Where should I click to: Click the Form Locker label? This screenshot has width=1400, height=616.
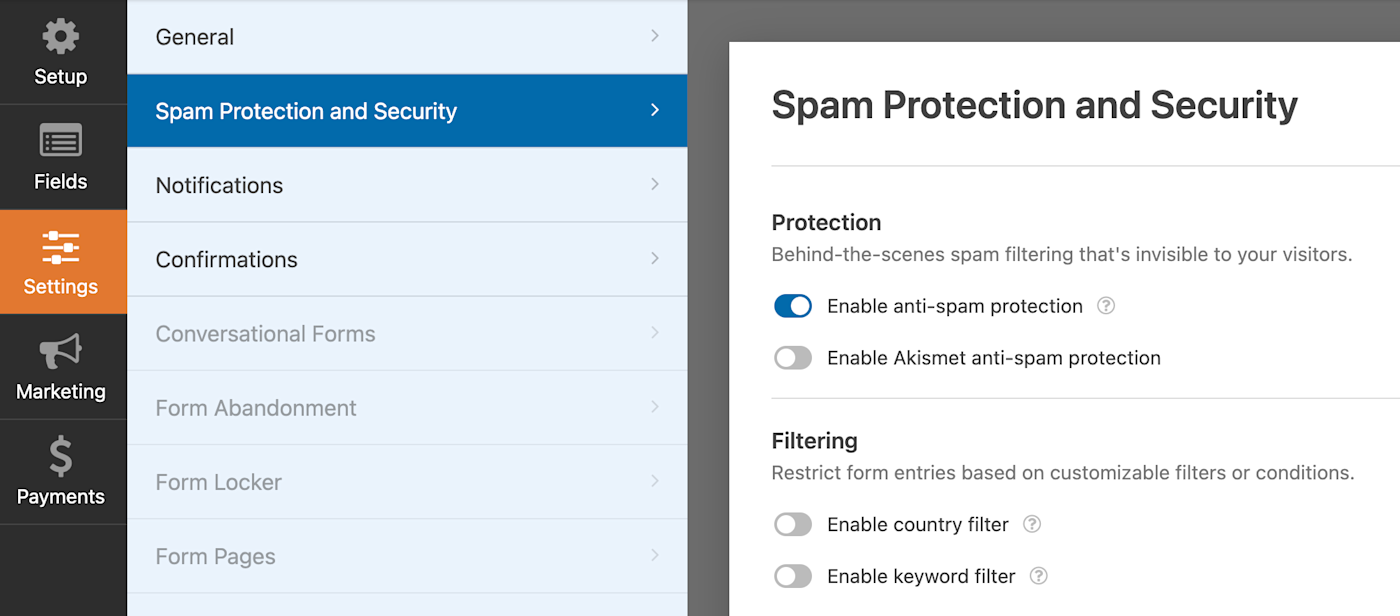[x=218, y=482]
